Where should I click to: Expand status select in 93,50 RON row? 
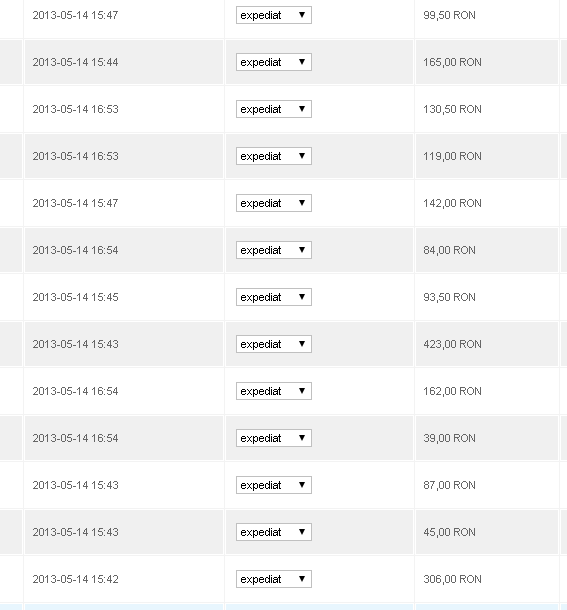(x=274, y=297)
